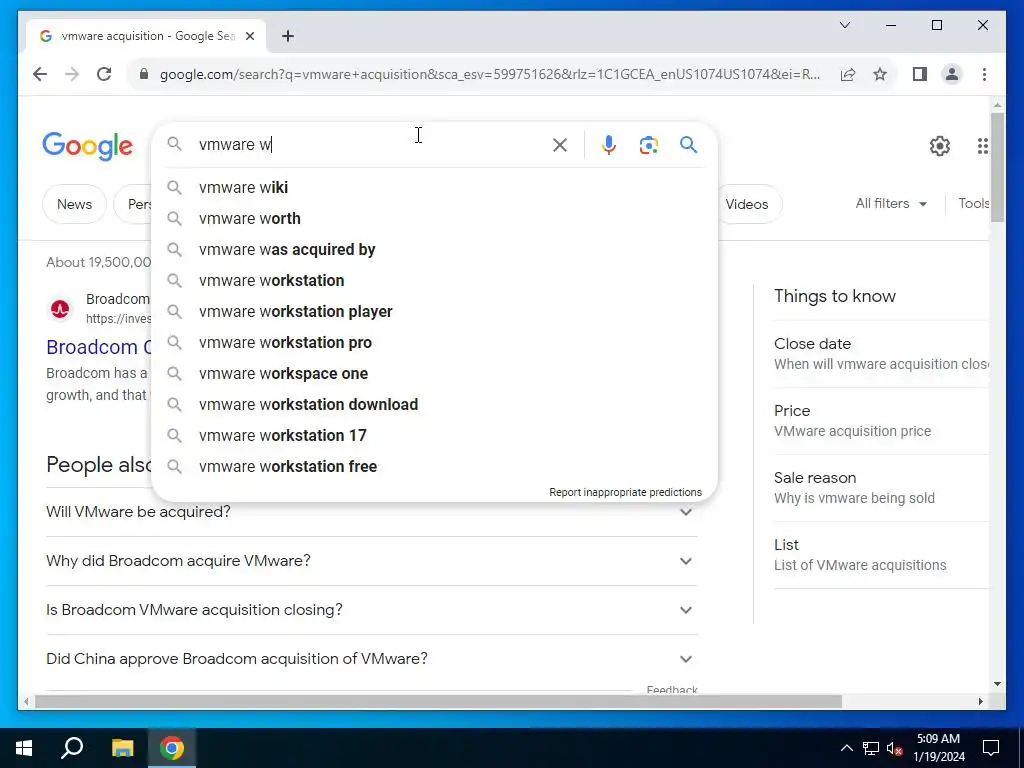1024x768 pixels.
Task: Open File Explorer from the taskbar
Action: coord(123,748)
